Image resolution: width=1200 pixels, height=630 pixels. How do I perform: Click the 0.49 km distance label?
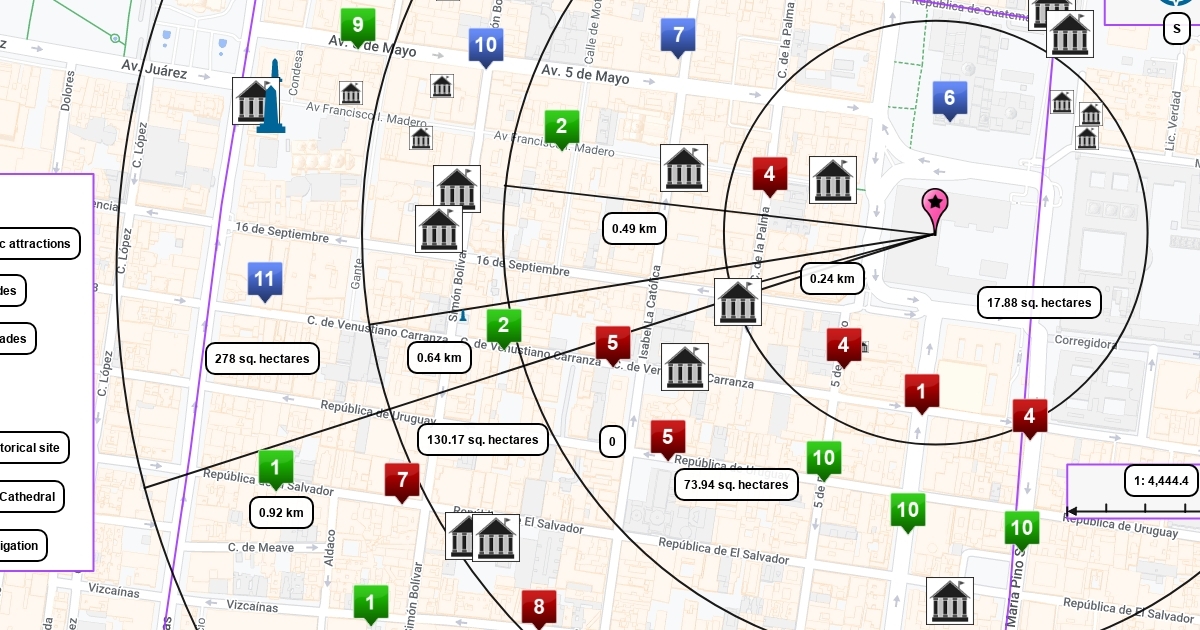tap(634, 228)
